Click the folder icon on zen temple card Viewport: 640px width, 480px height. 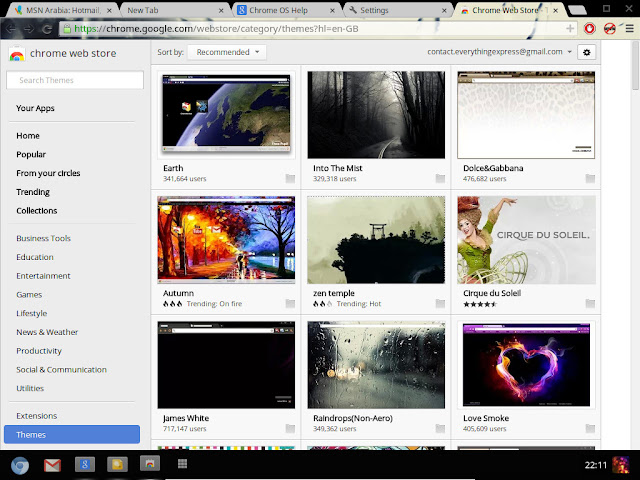point(440,303)
